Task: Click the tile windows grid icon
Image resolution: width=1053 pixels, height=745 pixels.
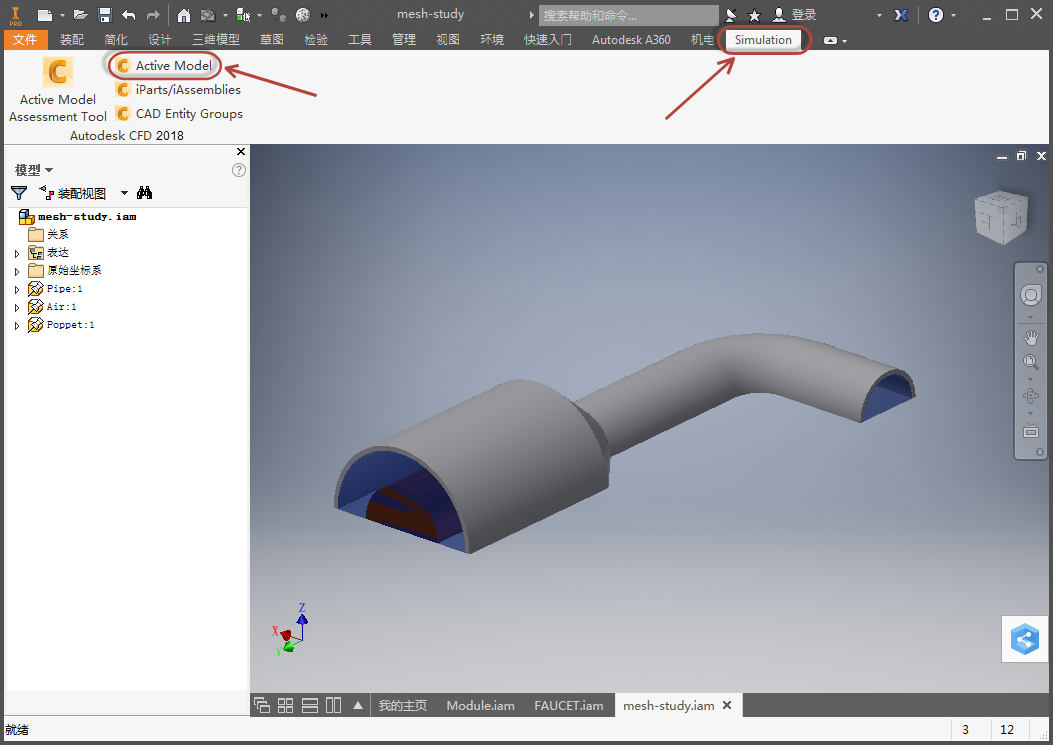Action: tap(285, 705)
